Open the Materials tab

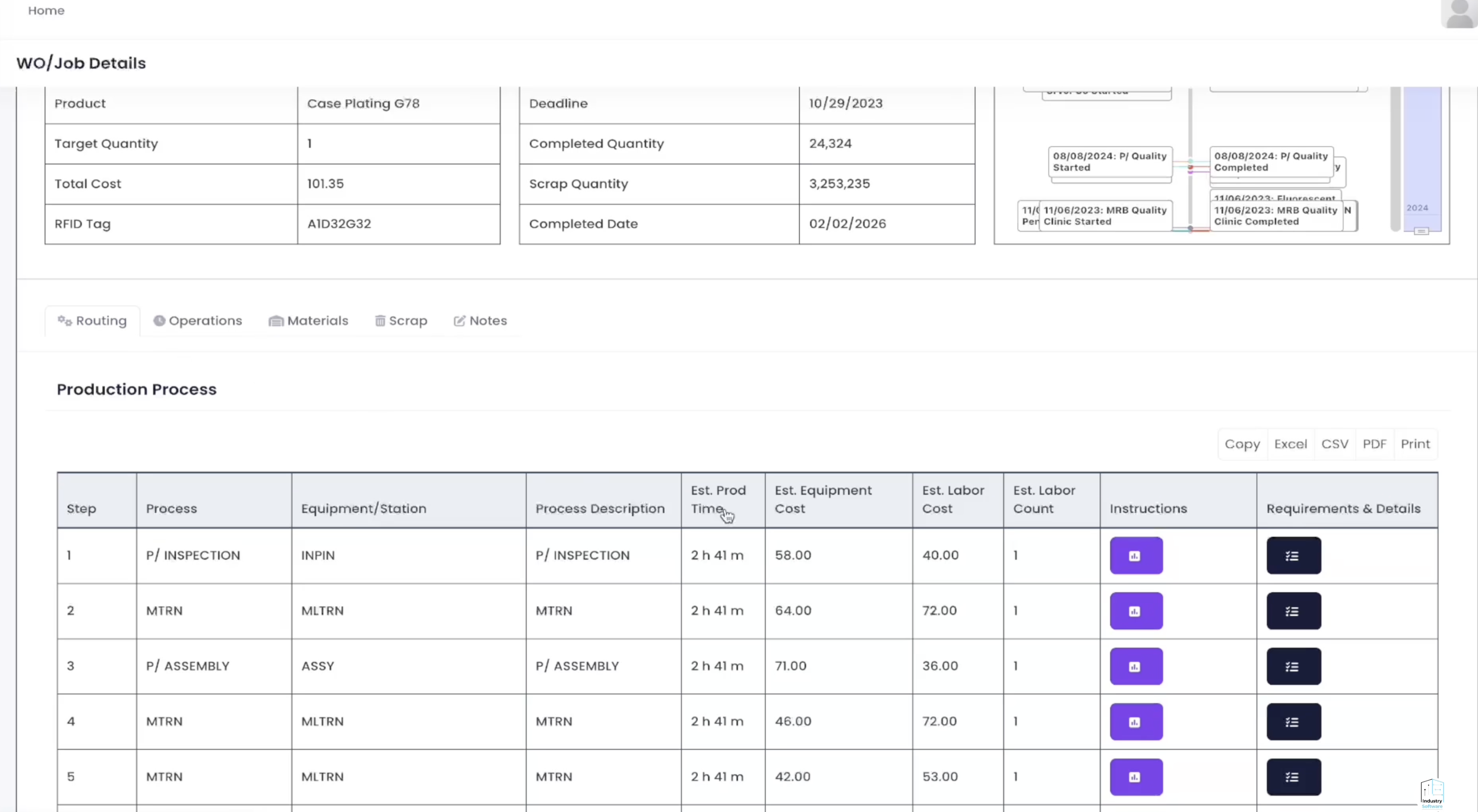[309, 321]
